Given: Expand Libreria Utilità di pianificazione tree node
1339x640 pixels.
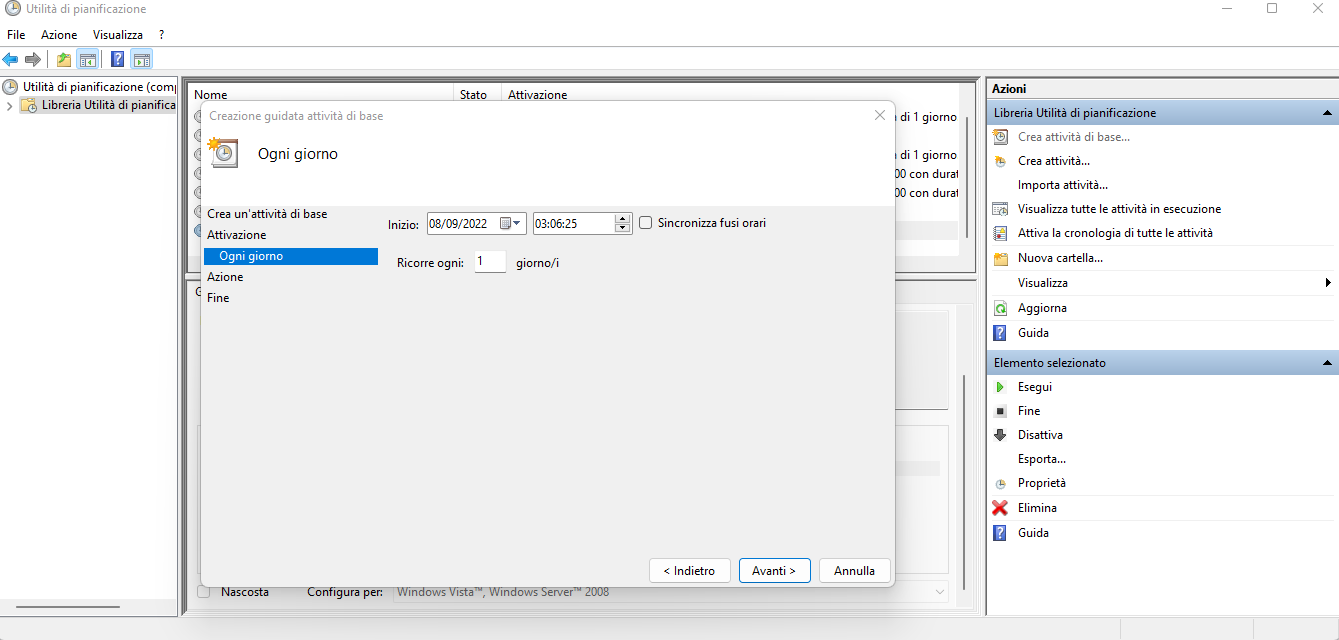Looking at the screenshot, I should click(10, 105).
